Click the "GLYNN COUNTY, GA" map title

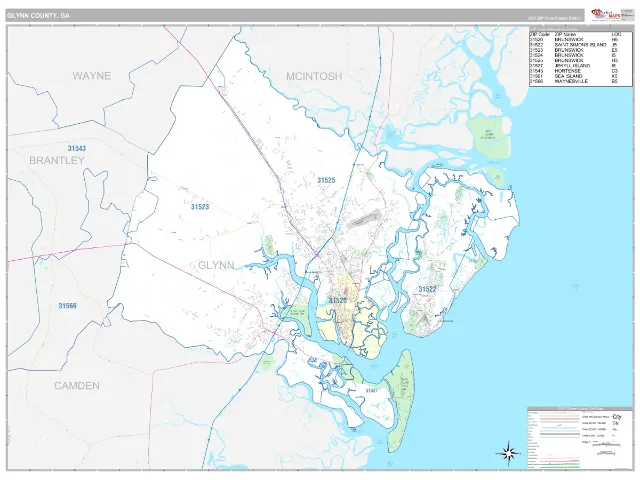38,16
